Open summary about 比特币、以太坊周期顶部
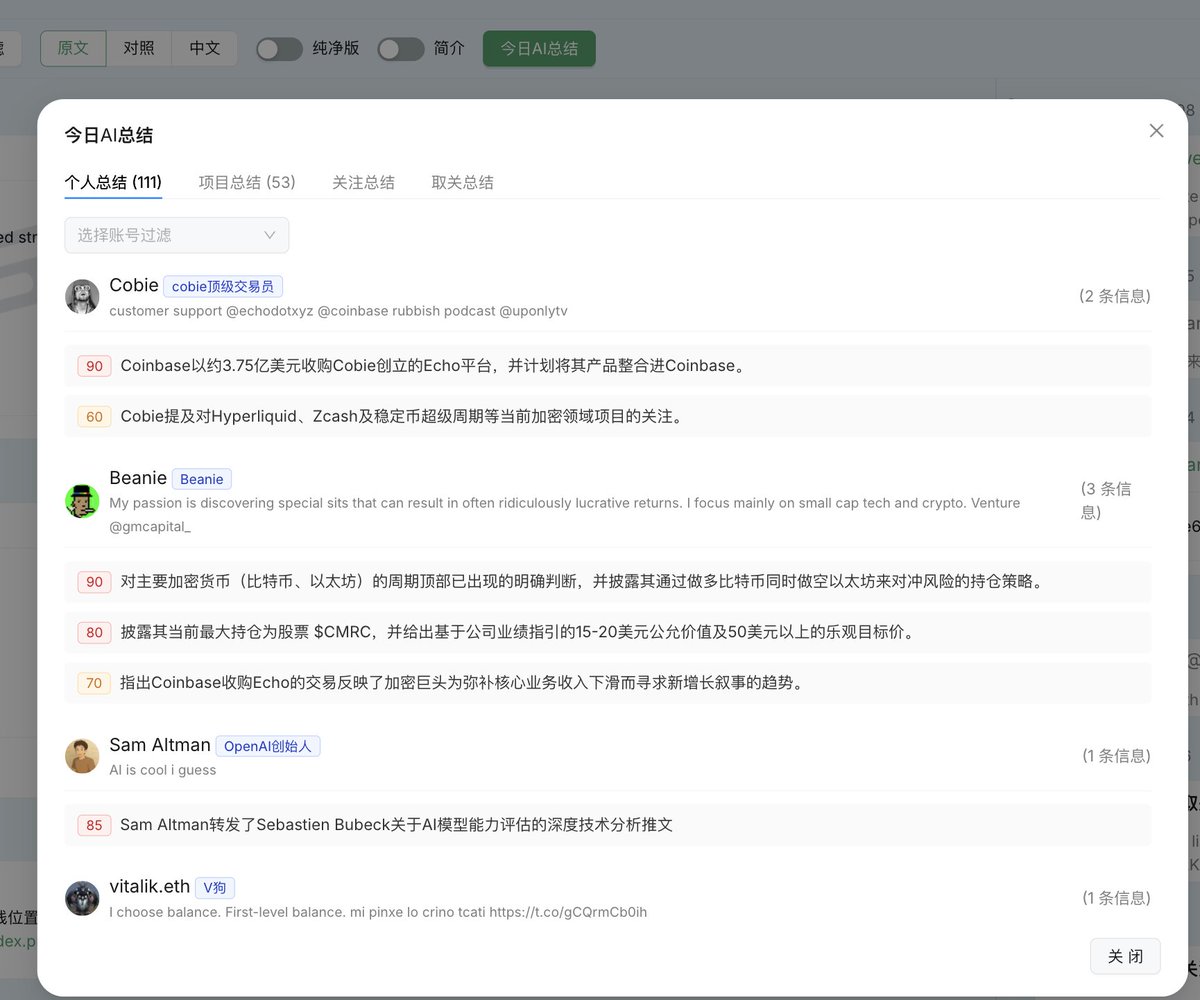This screenshot has width=1200, height=1000. click(x=608, y=581)
